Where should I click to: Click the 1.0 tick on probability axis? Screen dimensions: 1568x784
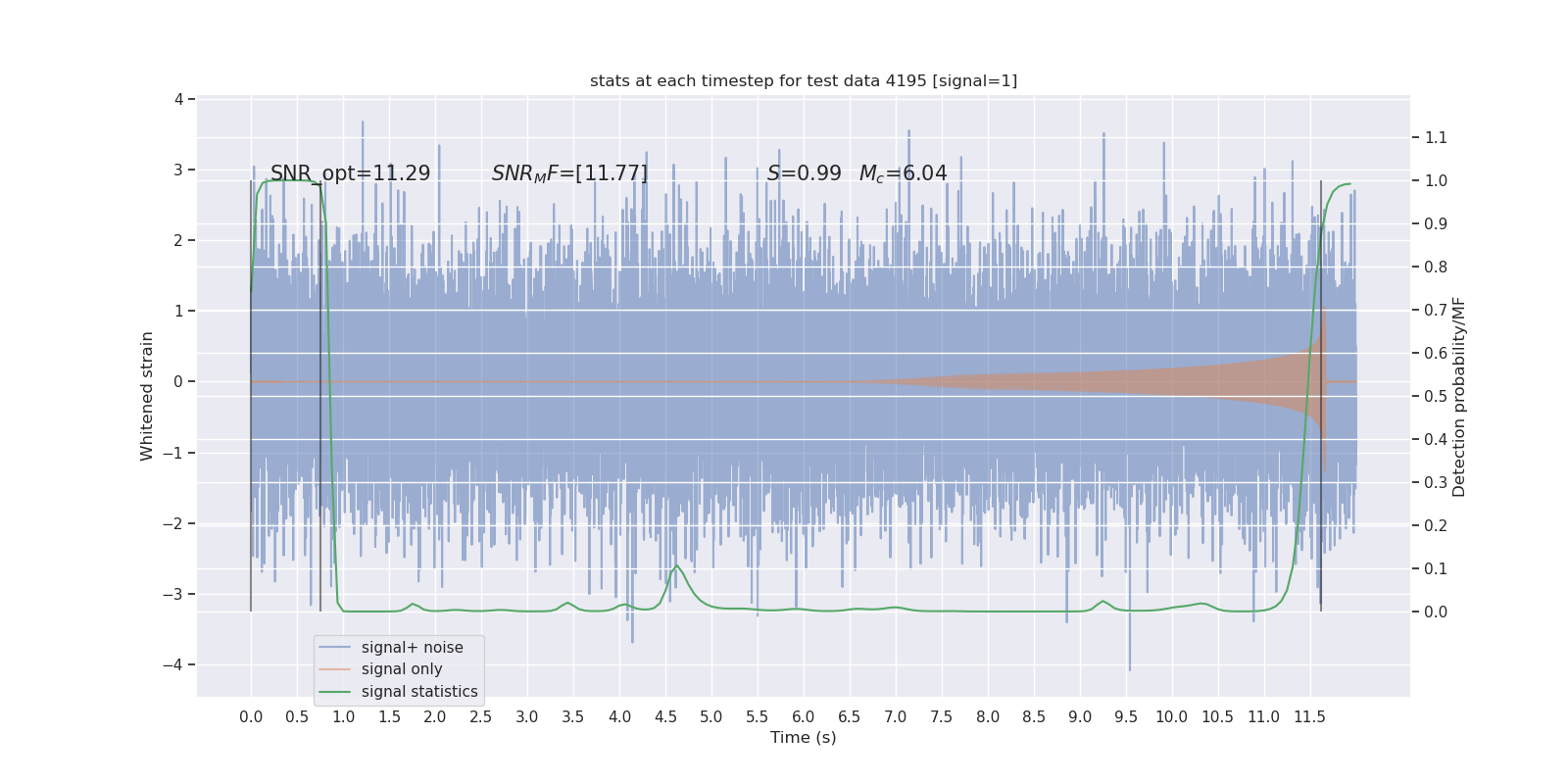point(1436,180)
